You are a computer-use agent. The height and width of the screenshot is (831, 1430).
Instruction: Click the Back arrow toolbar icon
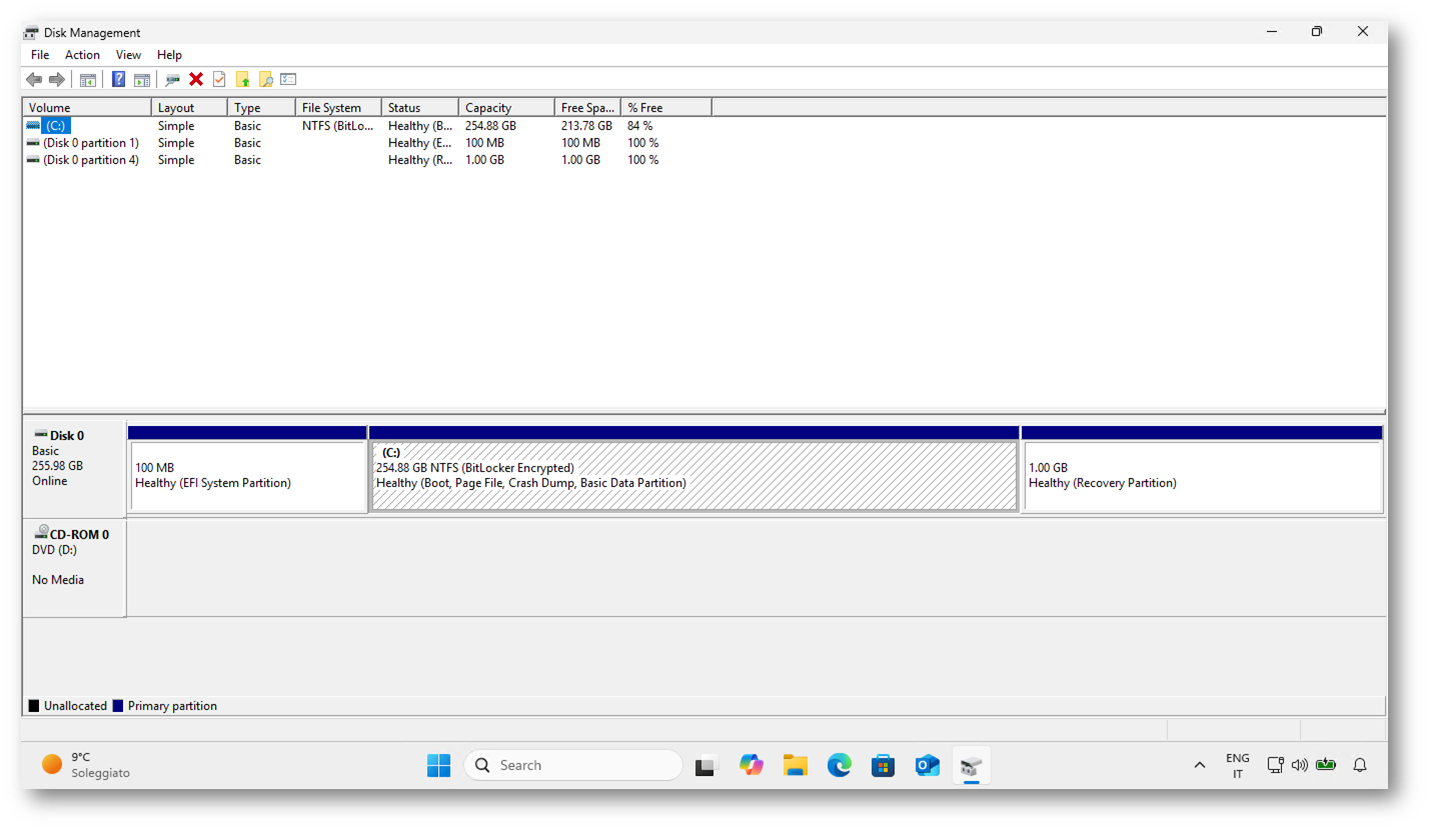(34, 80)
